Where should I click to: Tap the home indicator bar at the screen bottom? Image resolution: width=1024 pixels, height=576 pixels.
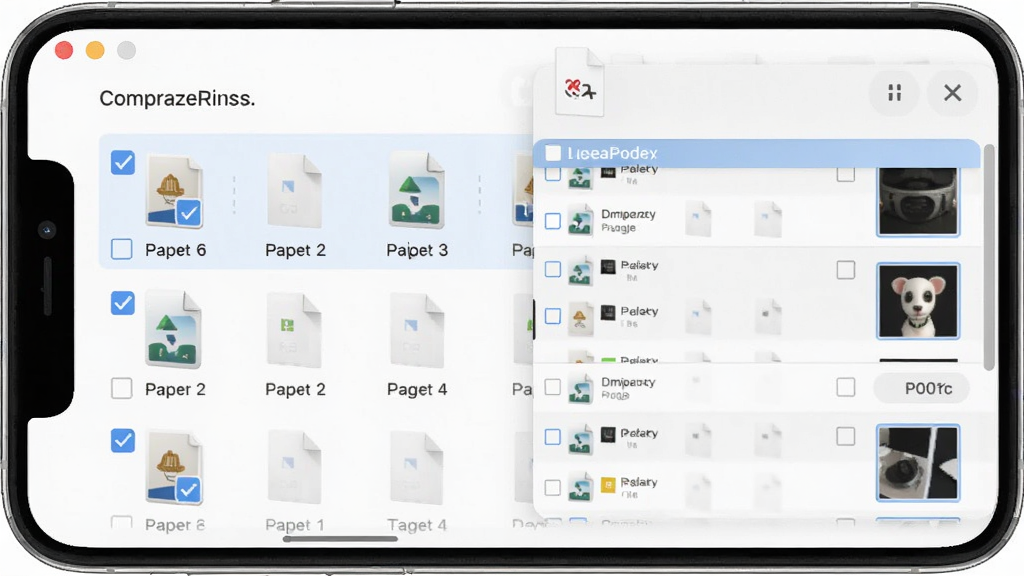click(x=340, y=539)
